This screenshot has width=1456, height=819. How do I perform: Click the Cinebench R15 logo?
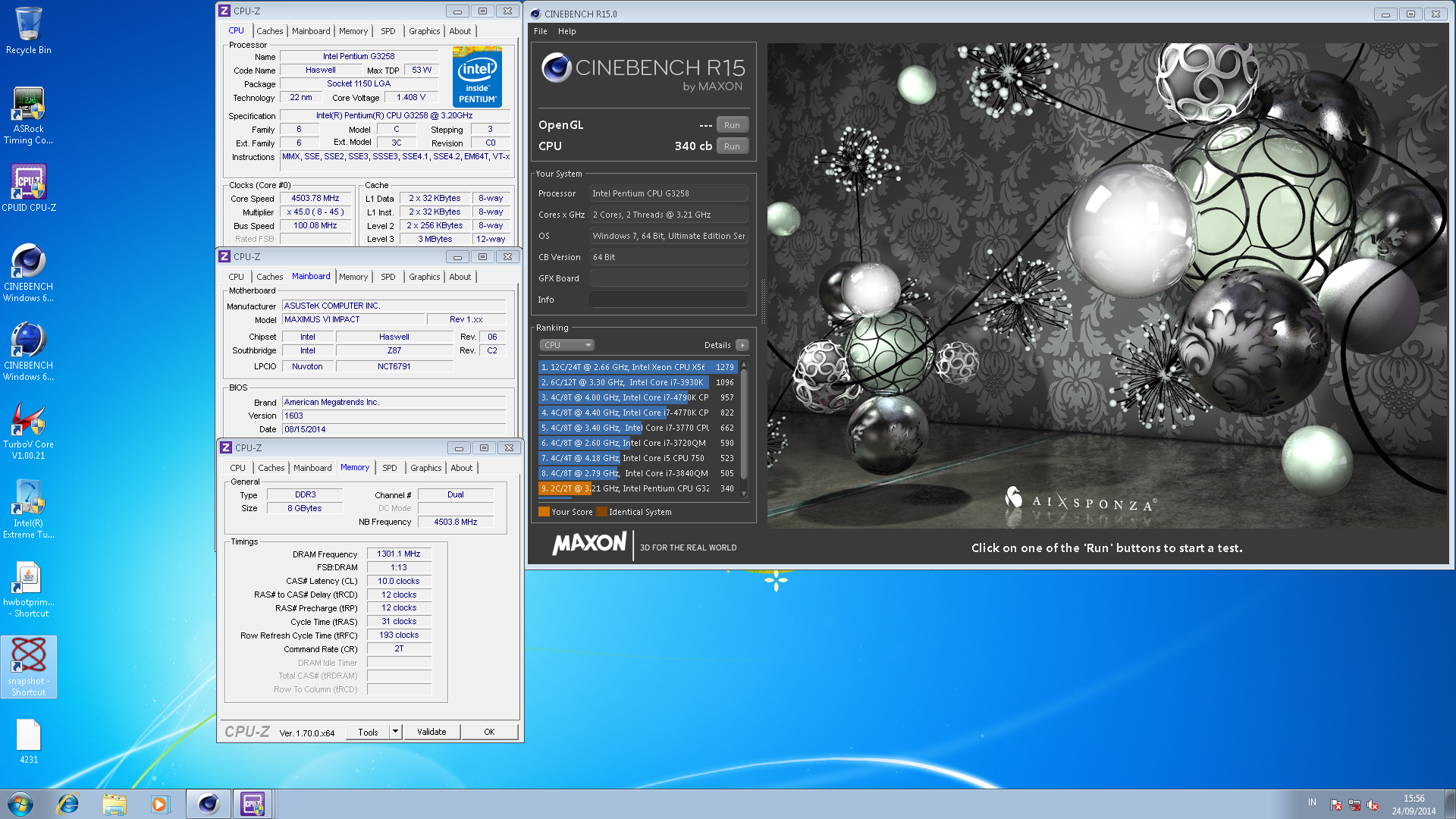(x=643, y=74)
